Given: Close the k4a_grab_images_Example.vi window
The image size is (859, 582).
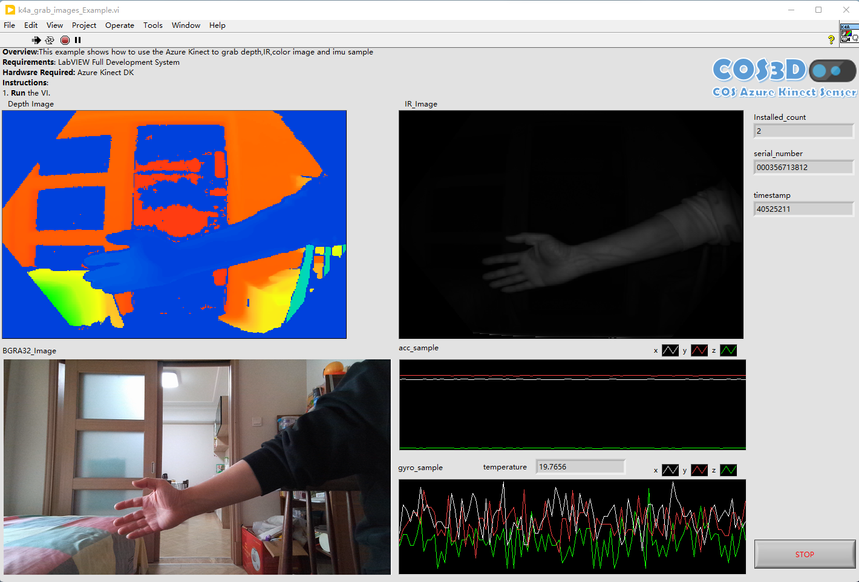Looking at the screenshot, I should 845,10.
